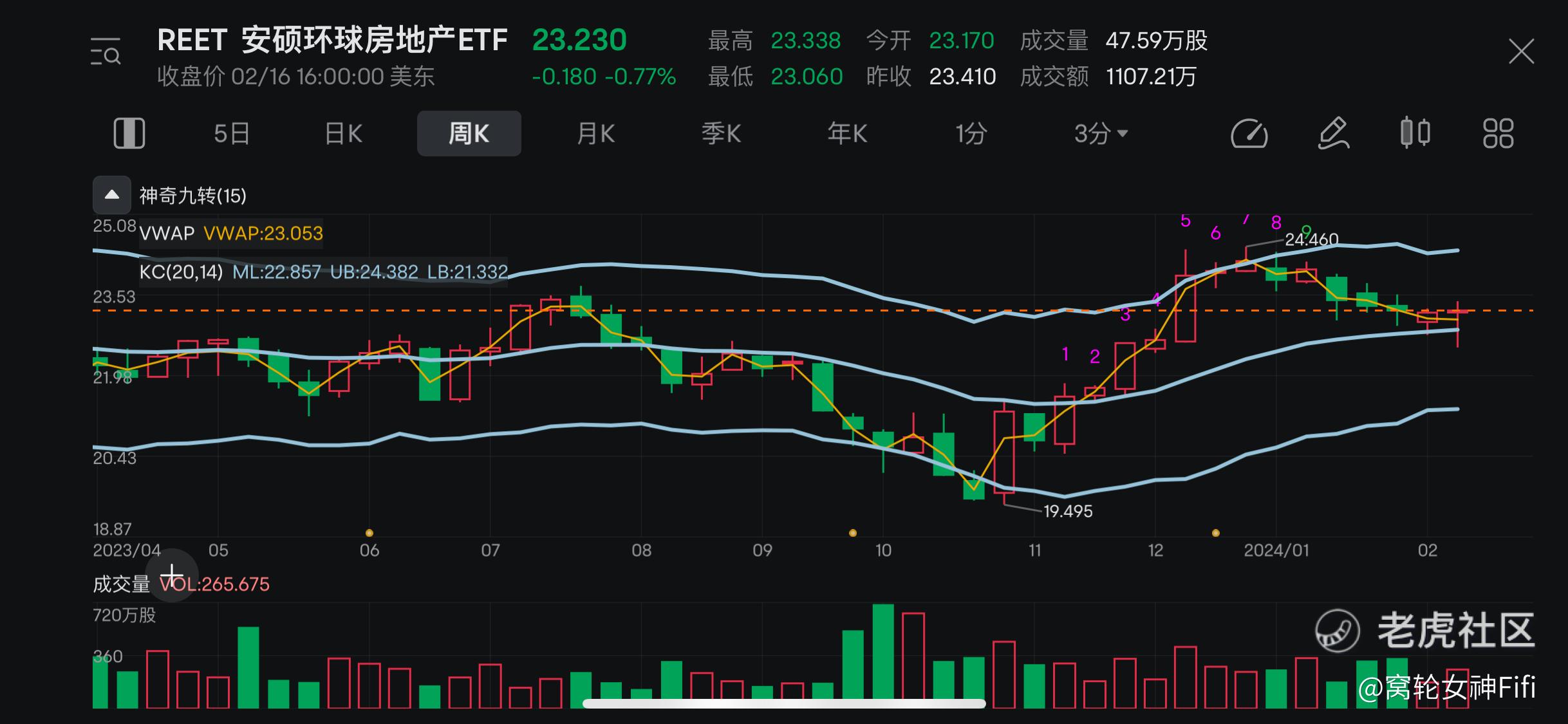Open the four-grid multi-chart icon

1498,134
